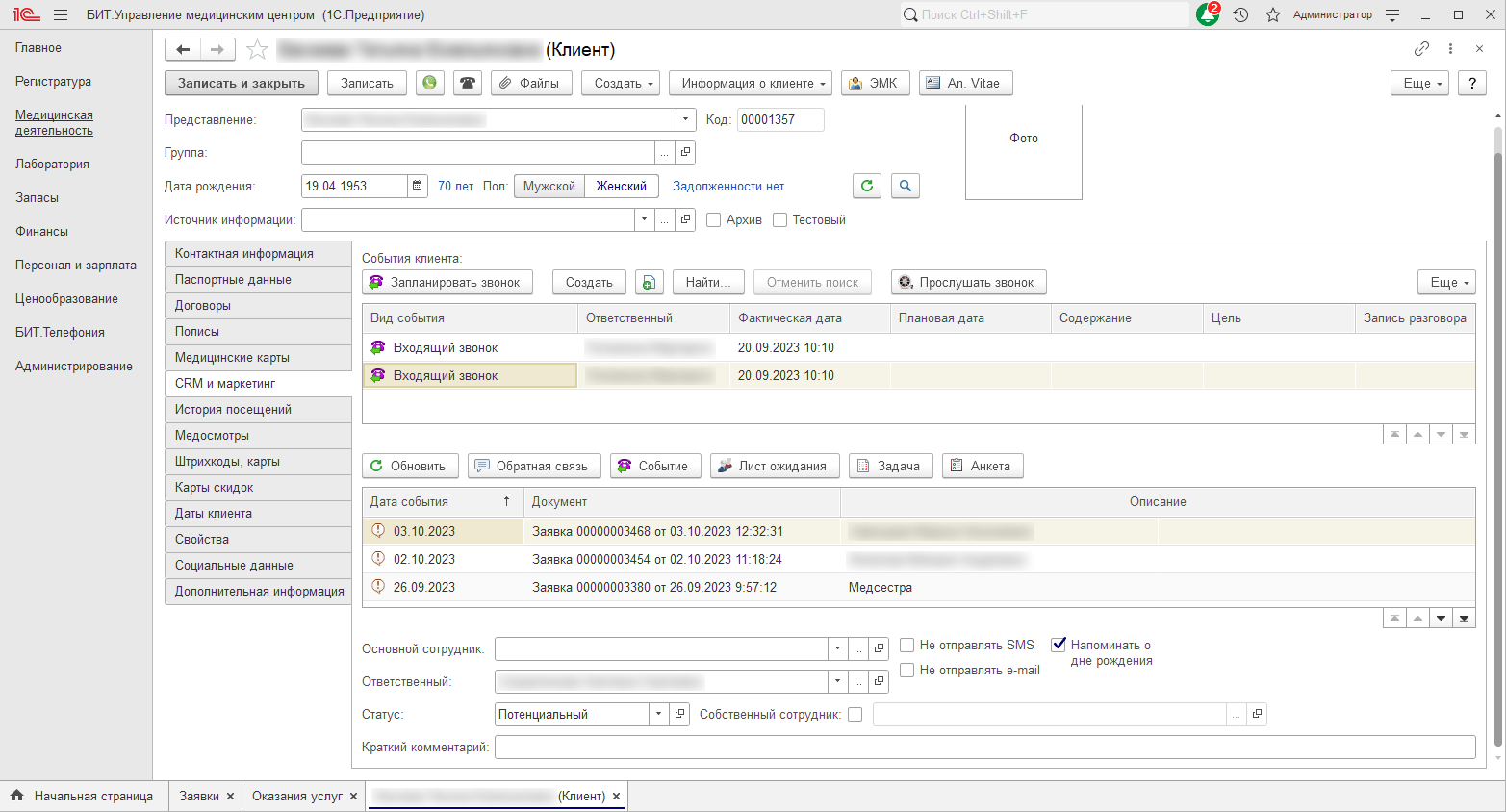The height and width of the screenshot is (812, 1506).
Task: Enable the Архив checkbox
Action: click(x=714, y=220)
